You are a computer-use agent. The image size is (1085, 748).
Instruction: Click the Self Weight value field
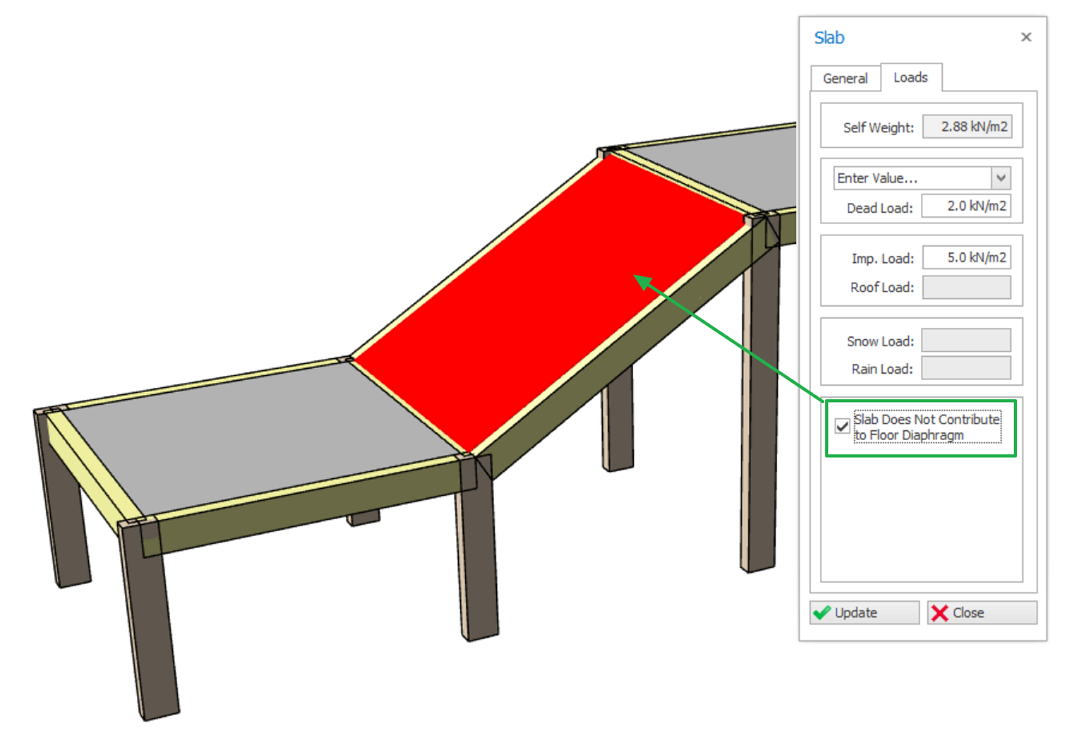click(965, 127)
